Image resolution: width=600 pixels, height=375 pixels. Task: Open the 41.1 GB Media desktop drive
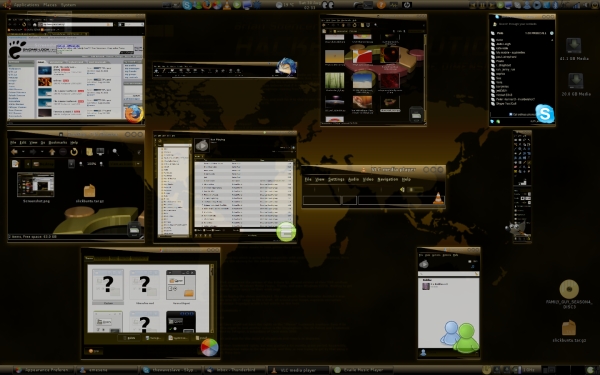click(574, 45)
